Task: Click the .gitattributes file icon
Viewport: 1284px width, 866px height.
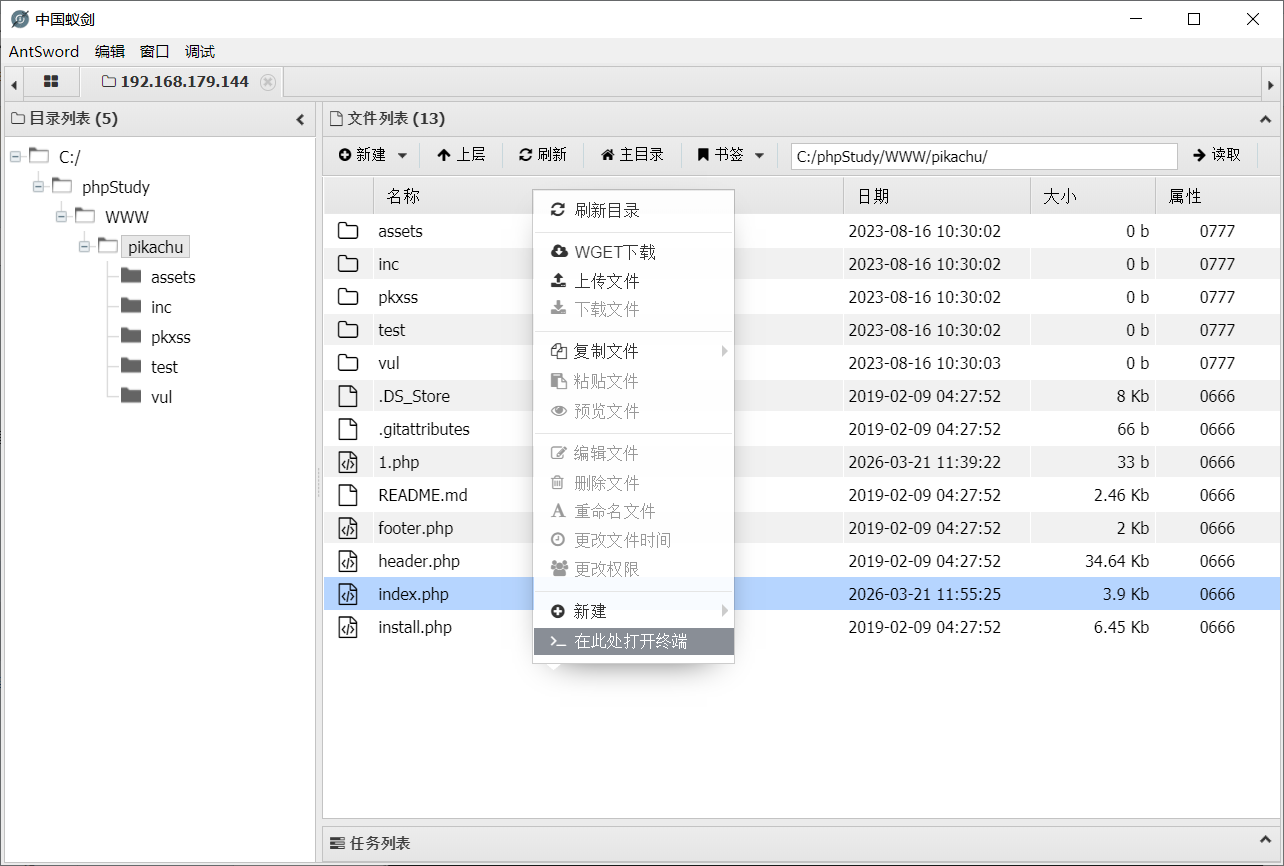Action: [x=348, y=429]
